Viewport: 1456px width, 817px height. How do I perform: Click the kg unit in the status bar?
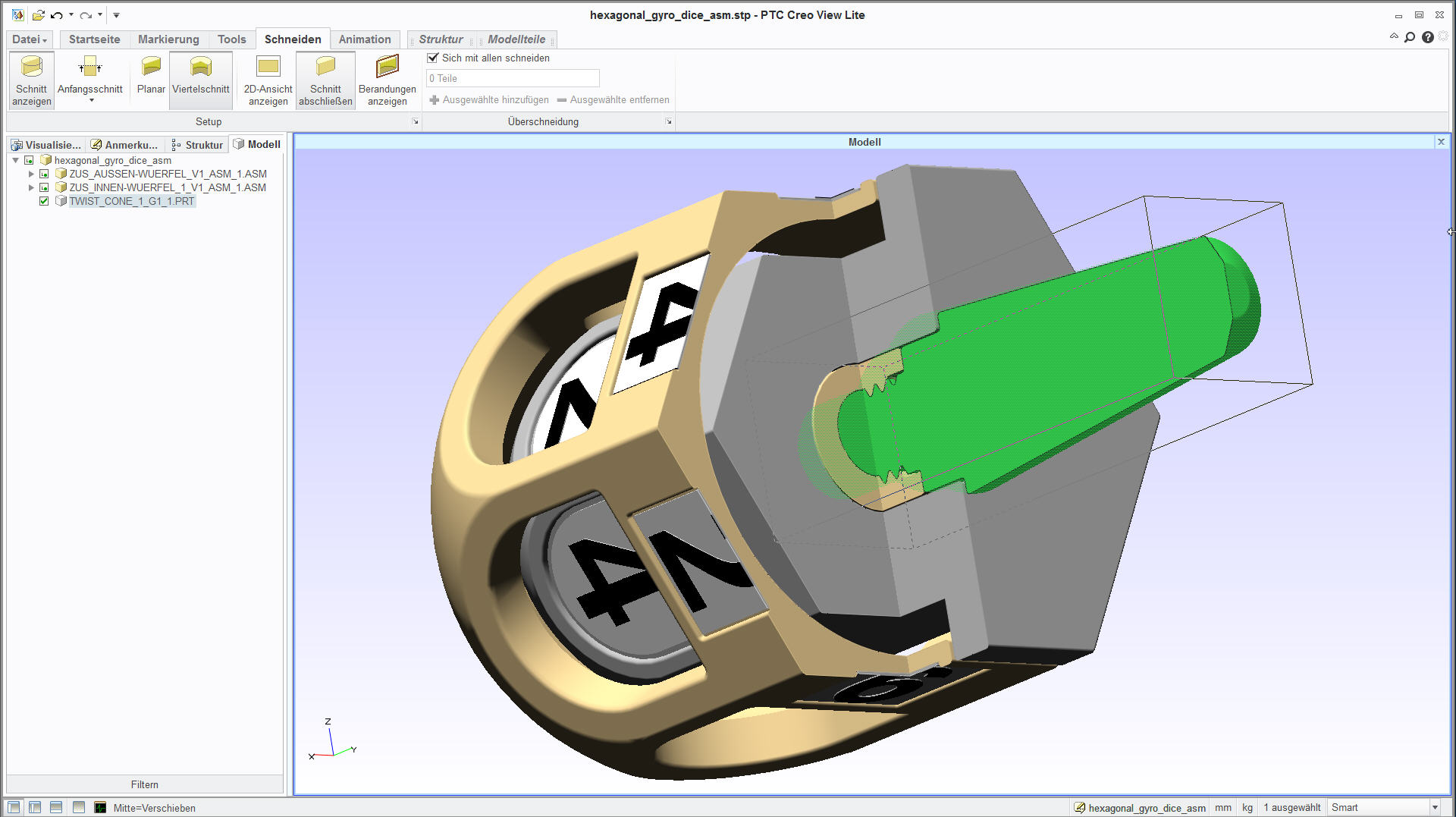point(1247,808)
